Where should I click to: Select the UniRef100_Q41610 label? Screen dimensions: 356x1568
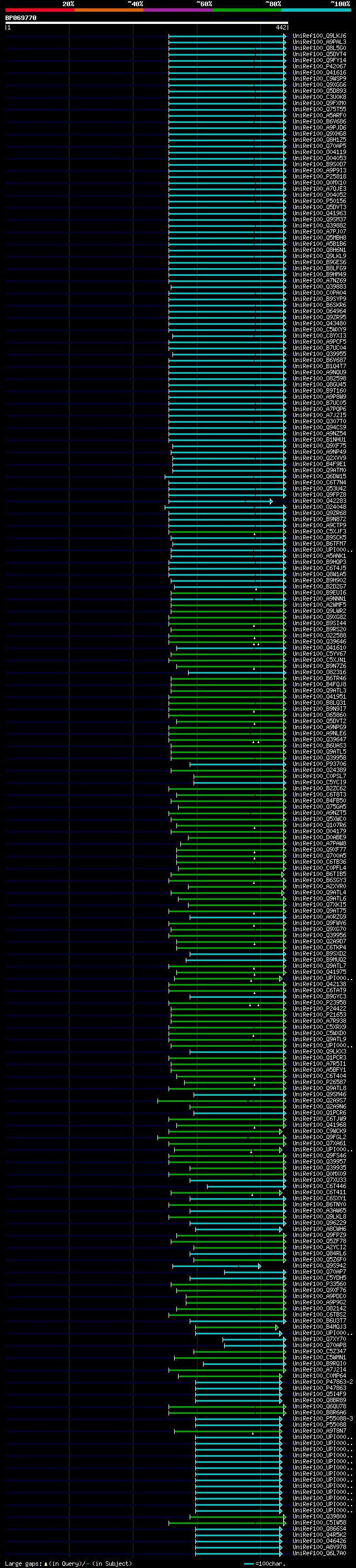(319, 647)
